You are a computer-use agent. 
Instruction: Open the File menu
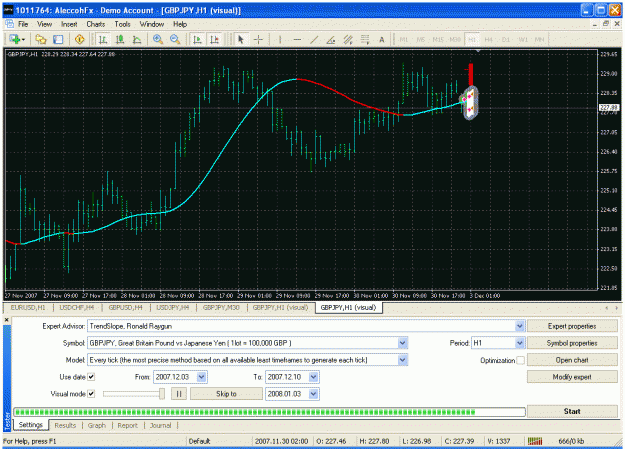coord(23,24)
